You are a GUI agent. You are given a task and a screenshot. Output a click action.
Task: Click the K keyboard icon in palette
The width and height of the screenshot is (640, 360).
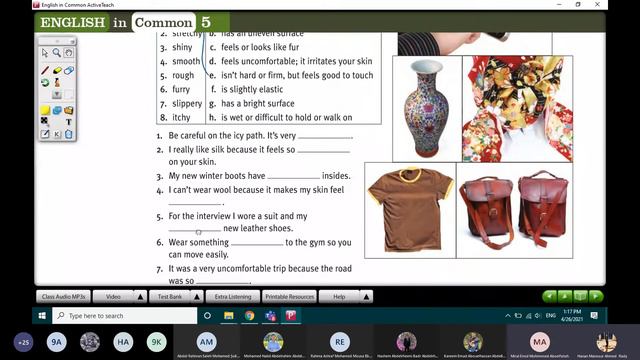57,134
